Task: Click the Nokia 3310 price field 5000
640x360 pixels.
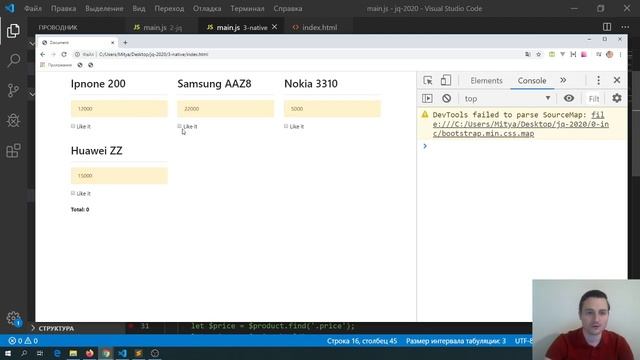Action: coord(332,109)
